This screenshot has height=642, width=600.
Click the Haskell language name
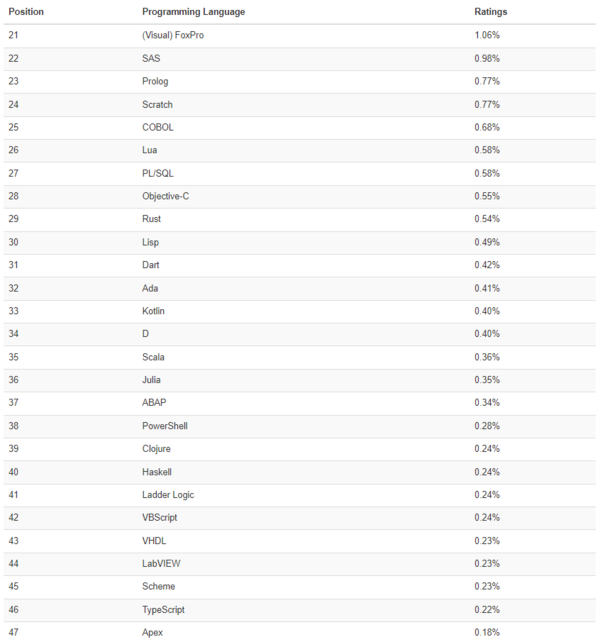coord(158,472)
